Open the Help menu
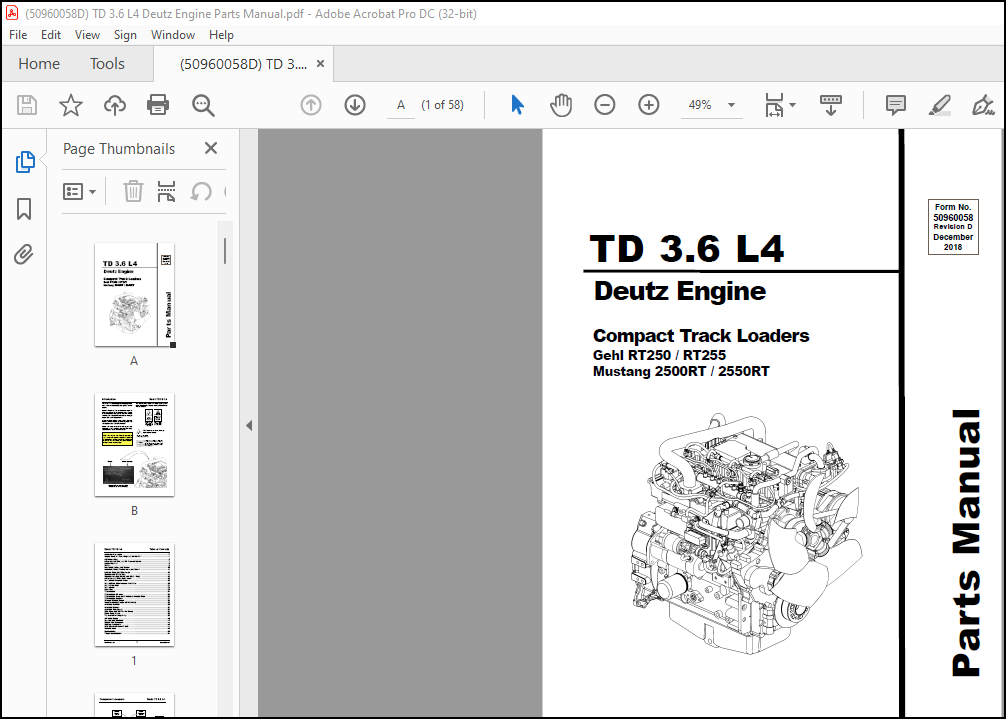1006x719 pixels. coord(221,35)
